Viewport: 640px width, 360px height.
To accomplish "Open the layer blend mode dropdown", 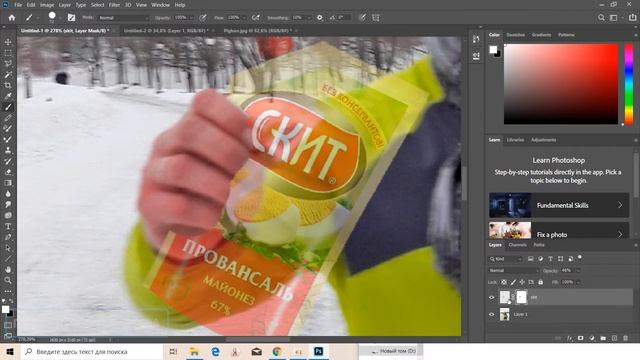I will (x=514, y=271).
